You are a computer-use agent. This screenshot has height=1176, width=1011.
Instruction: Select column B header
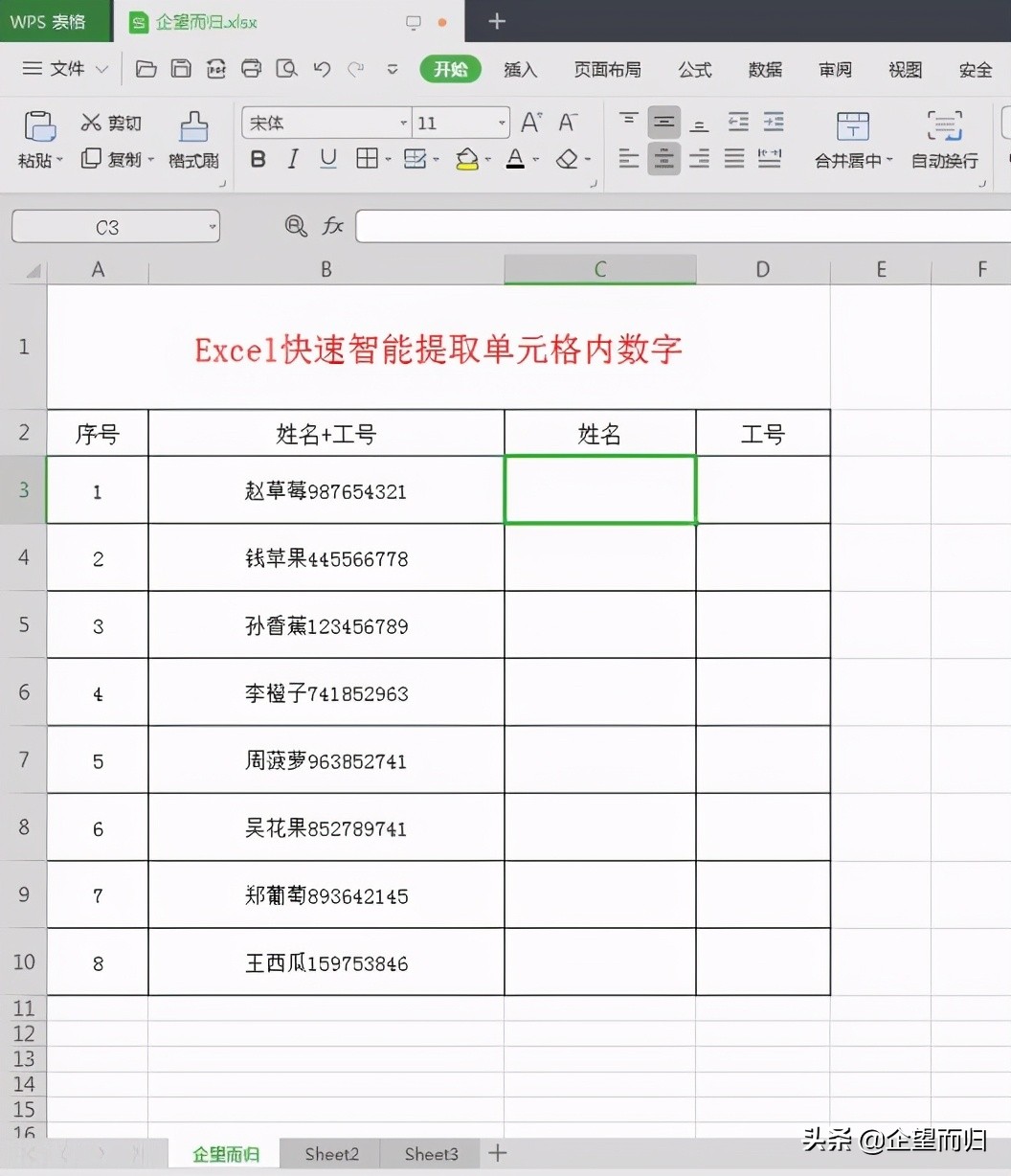[326, 270]
